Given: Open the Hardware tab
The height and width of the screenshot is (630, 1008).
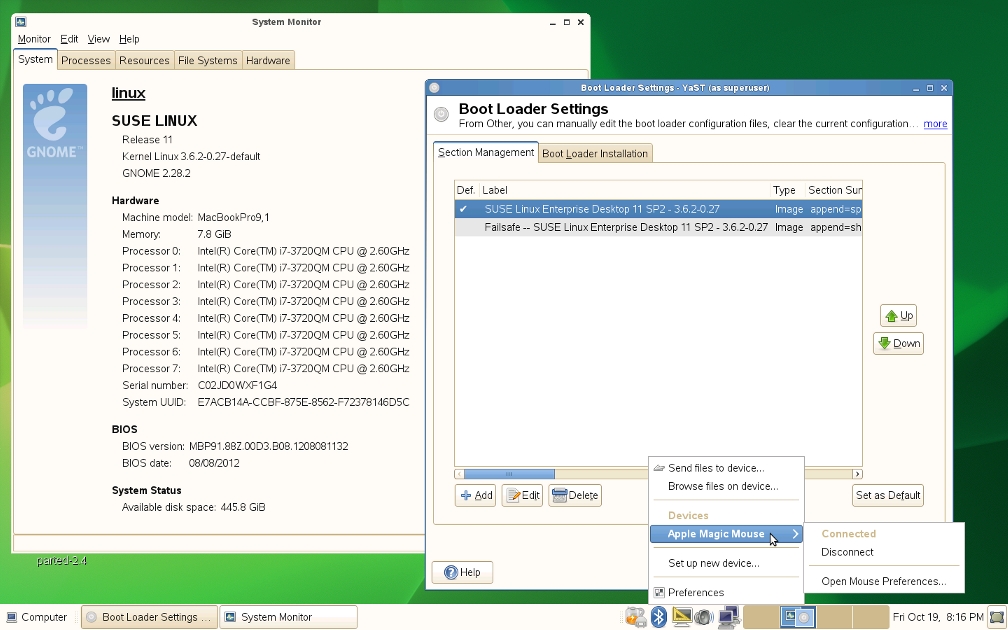Looking at the screenshot, I should pyautogui.click(x=268, y=60).
